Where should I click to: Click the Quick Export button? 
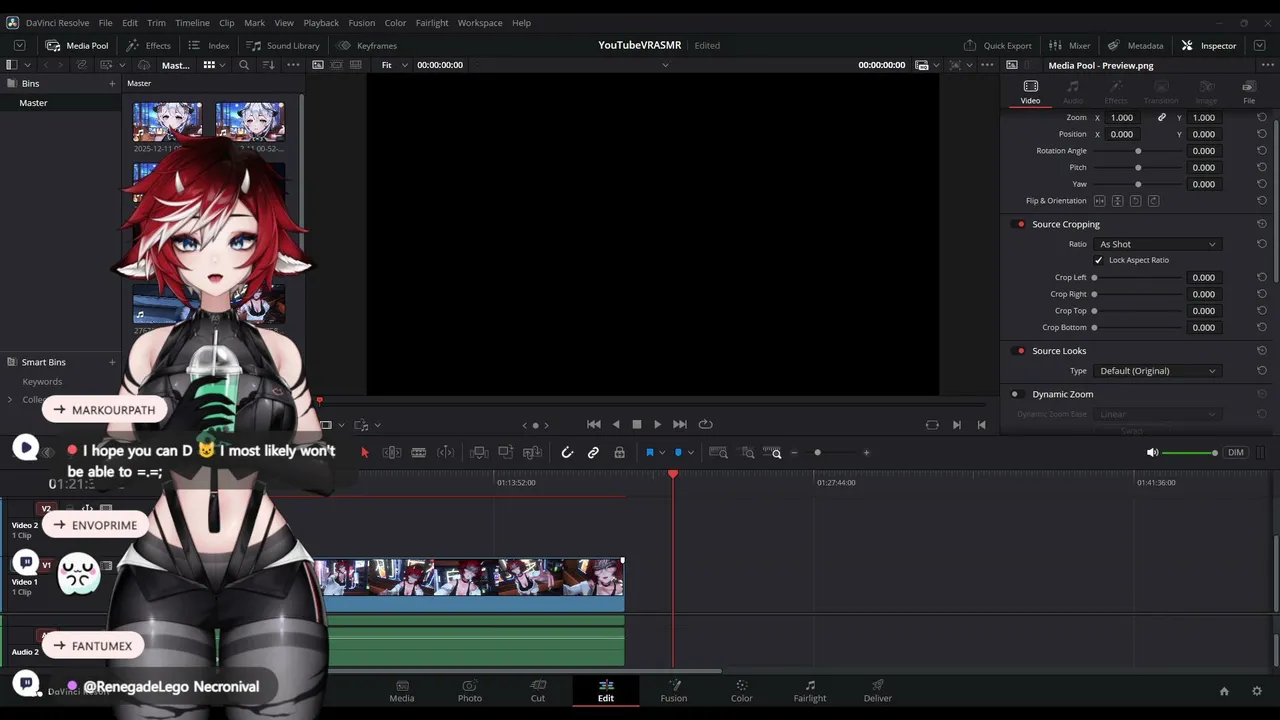(x=997, y=46)
